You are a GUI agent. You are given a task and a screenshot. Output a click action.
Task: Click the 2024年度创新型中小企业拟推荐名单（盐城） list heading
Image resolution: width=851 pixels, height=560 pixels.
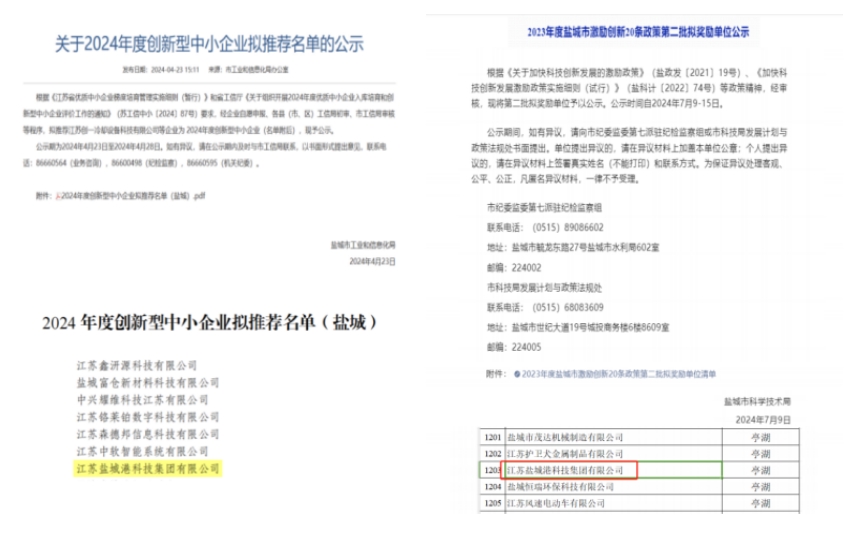pyautogui.click(x=209, y=323)
